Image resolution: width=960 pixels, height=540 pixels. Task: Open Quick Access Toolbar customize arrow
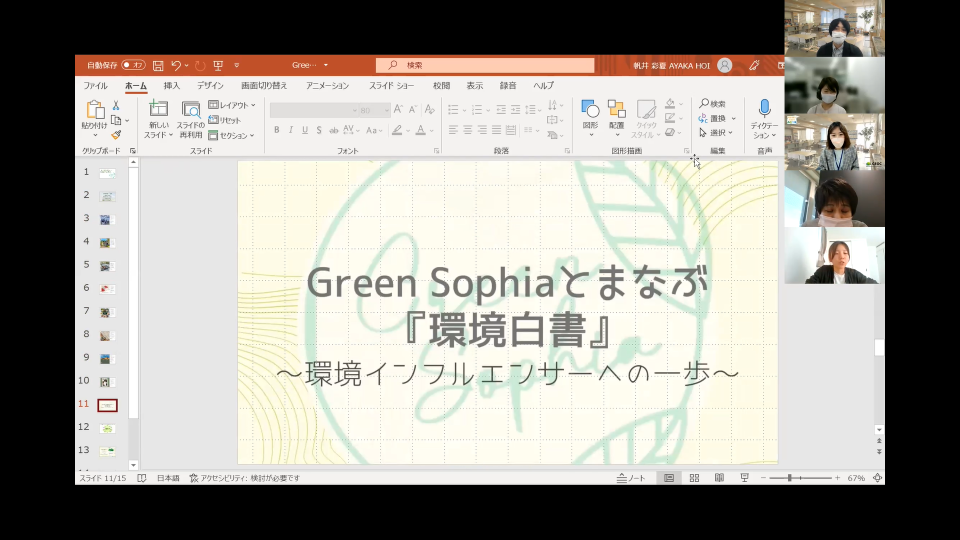236,65
